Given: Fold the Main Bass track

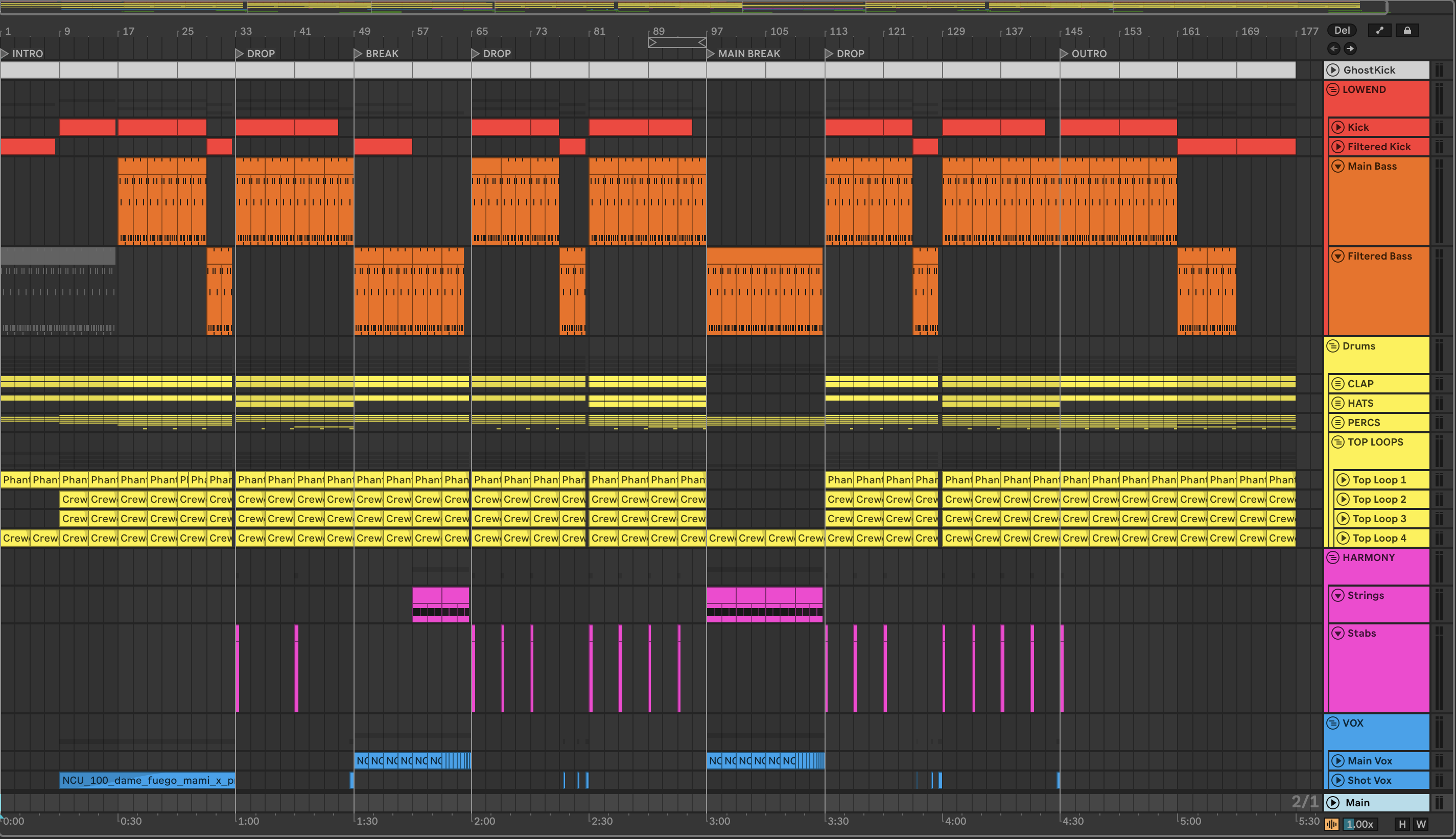Looking at the screenshot, I should pos(1338,167).
